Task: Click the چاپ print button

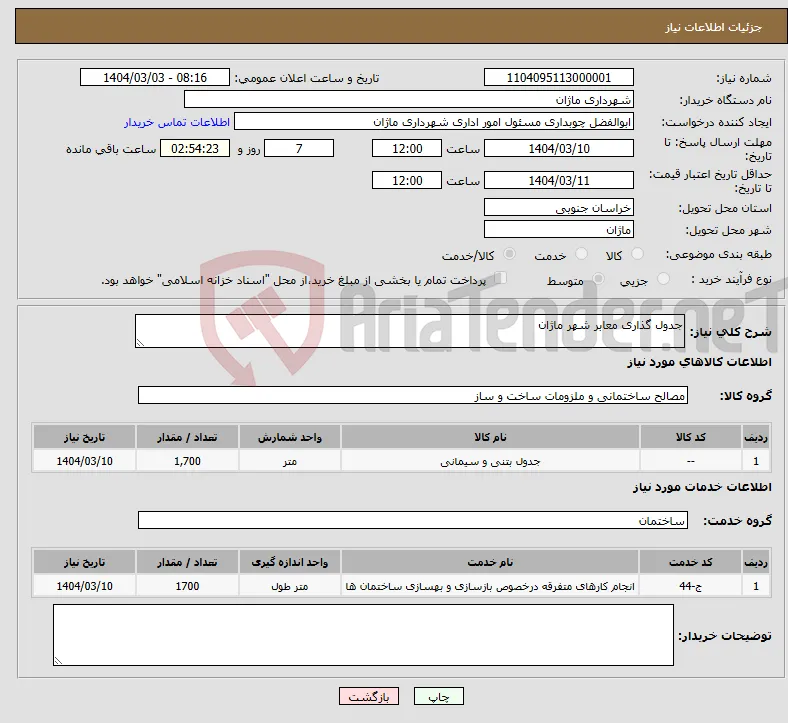Action: point(439,696)
